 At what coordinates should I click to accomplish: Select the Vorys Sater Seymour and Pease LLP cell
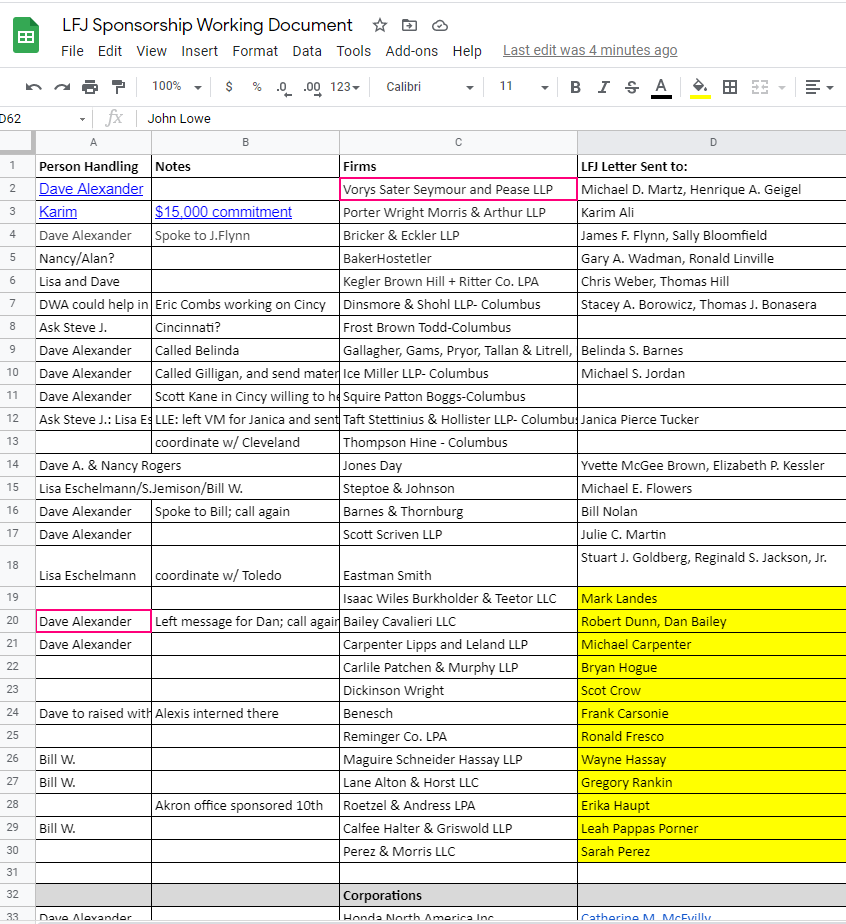tap(458, 189)
